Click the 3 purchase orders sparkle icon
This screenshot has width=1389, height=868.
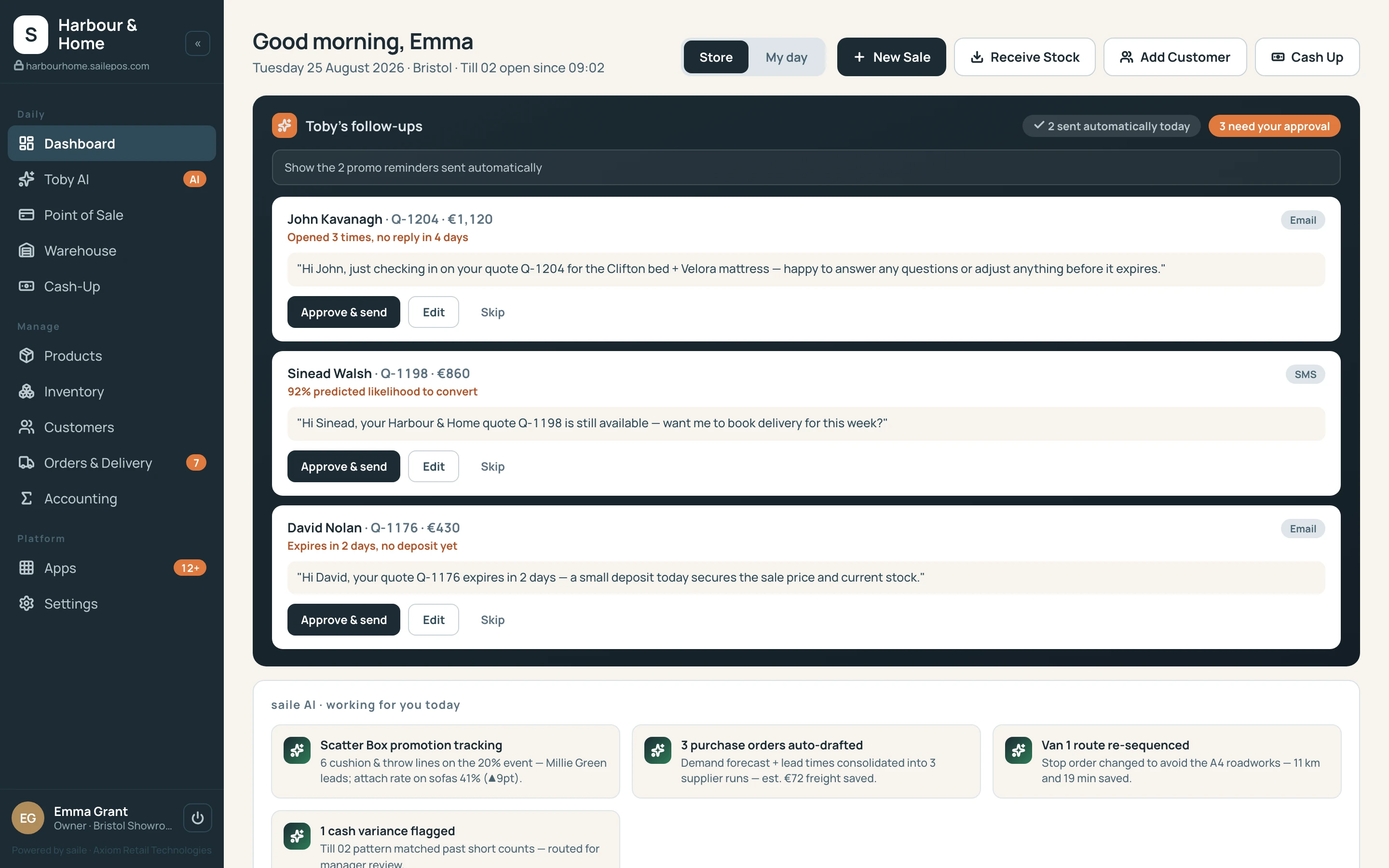tap(657, 750)
